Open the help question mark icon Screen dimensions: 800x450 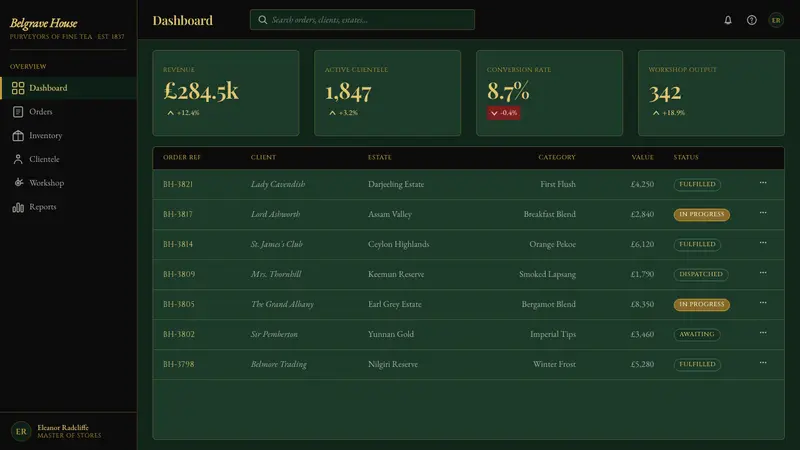coord(752,20)
